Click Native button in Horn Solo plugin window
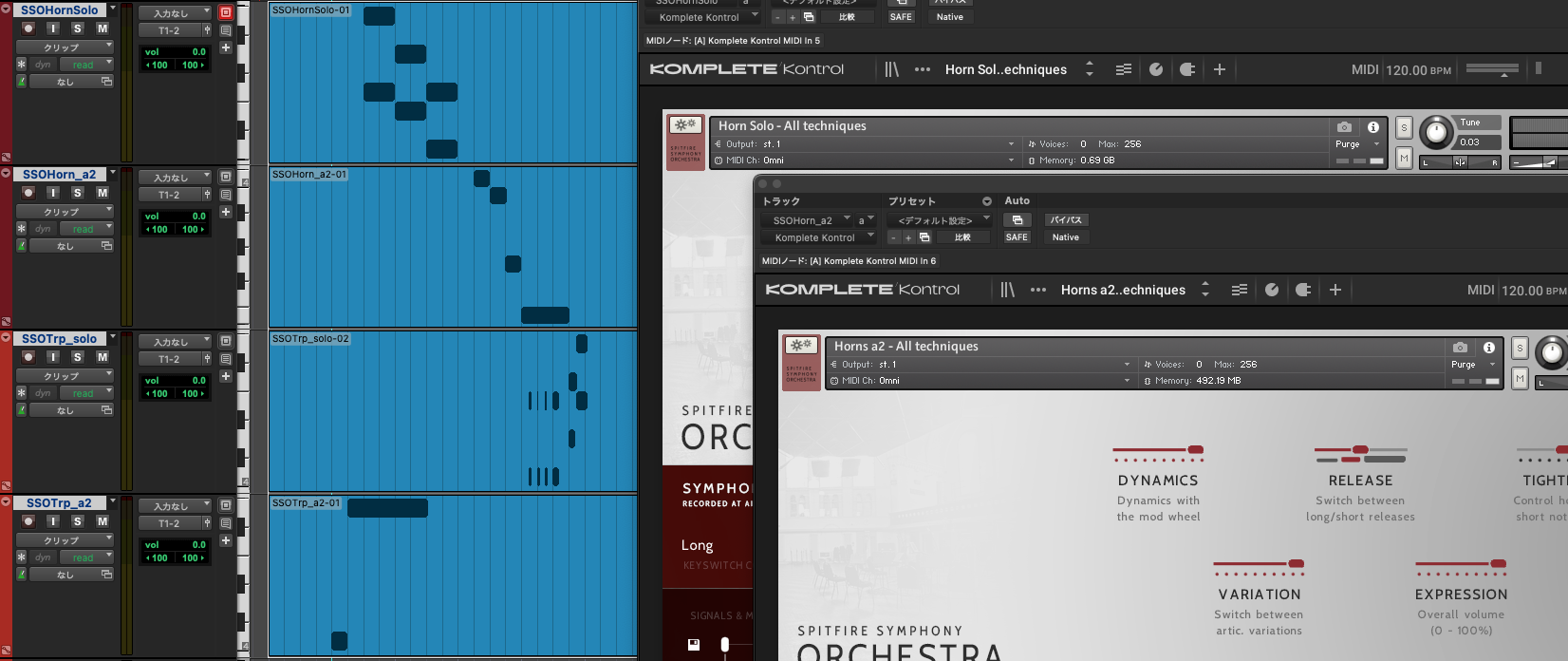1568x661 pixels. [950, 17]
